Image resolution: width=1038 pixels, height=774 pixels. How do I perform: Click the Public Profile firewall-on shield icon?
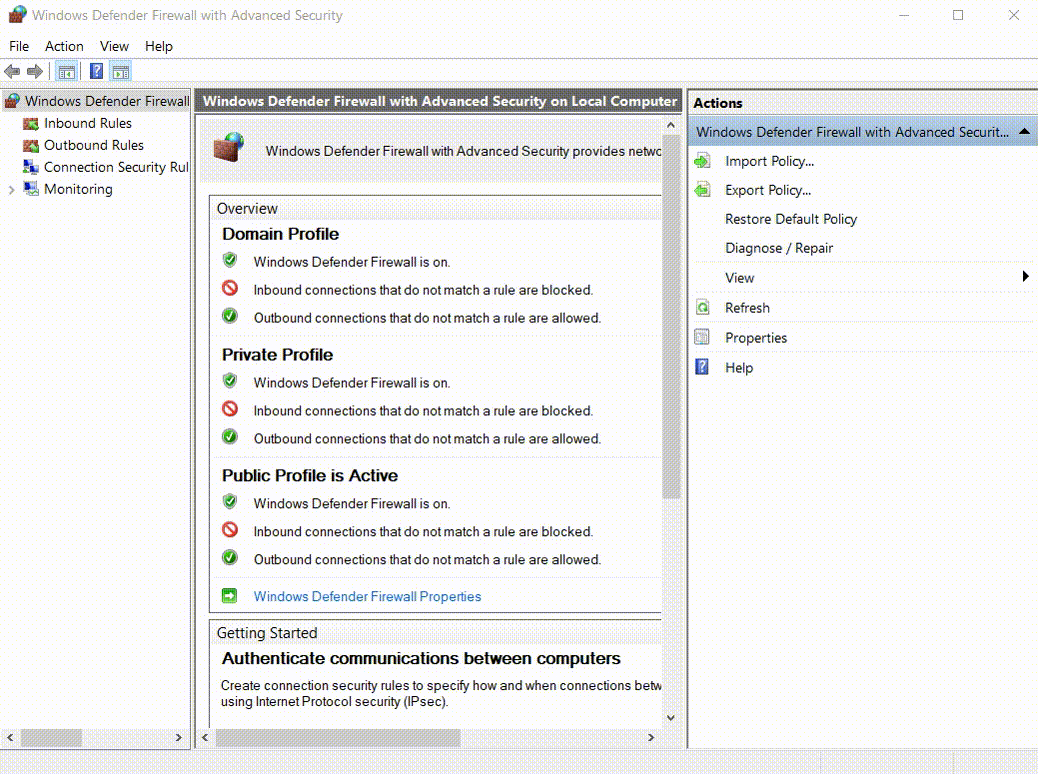click(230, 501)
